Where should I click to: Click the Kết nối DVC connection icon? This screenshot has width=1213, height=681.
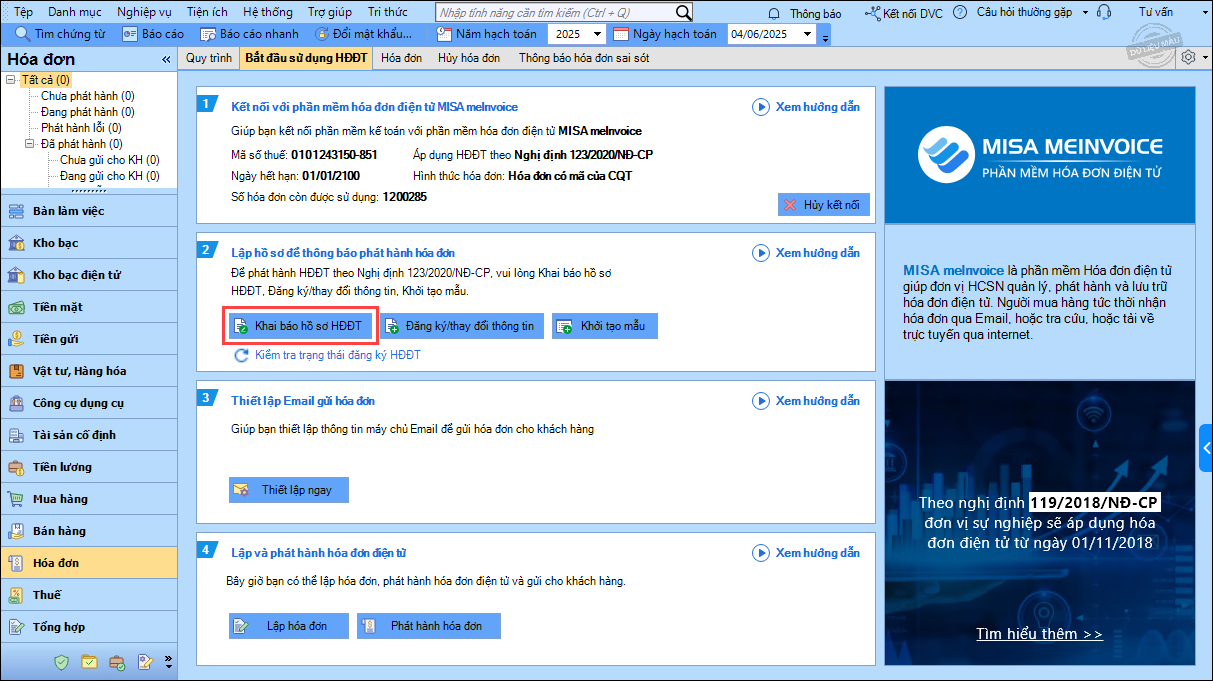[x=873, y=13]
